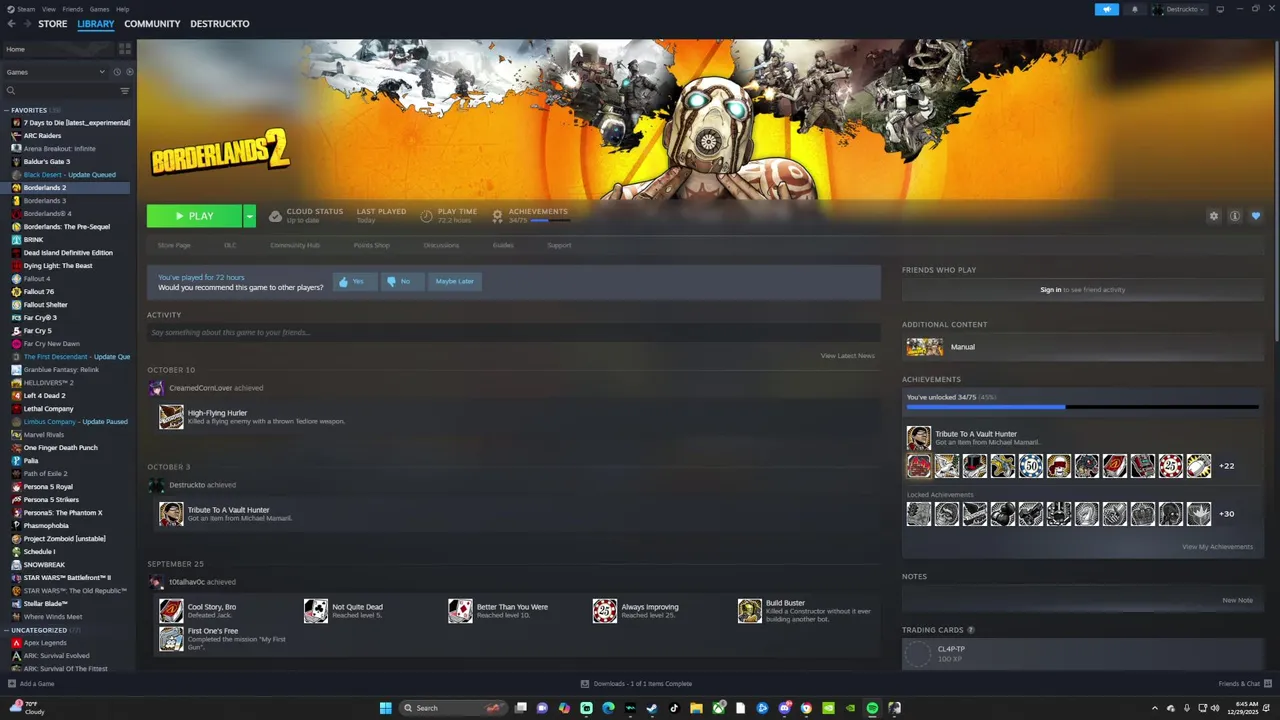Select Persona 5 Royal in library
This screenshot has height=720, width=1280.
pos(48,487)
